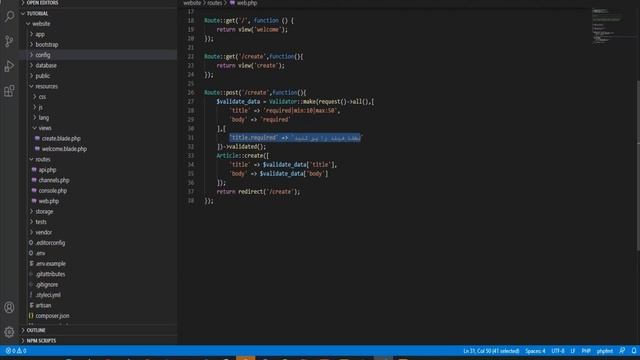Open the Manage settings gear
The image size is (640, 360).
(9, 331)
